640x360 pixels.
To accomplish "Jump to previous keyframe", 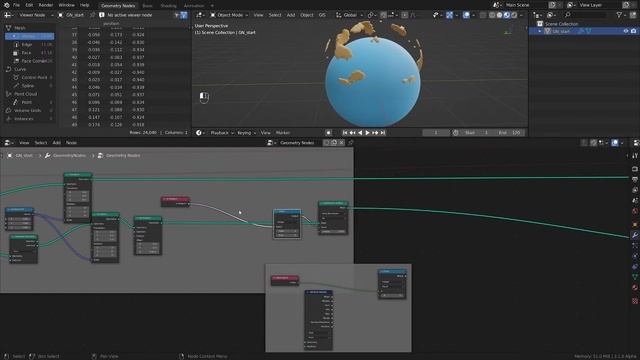I will (353, 133).
